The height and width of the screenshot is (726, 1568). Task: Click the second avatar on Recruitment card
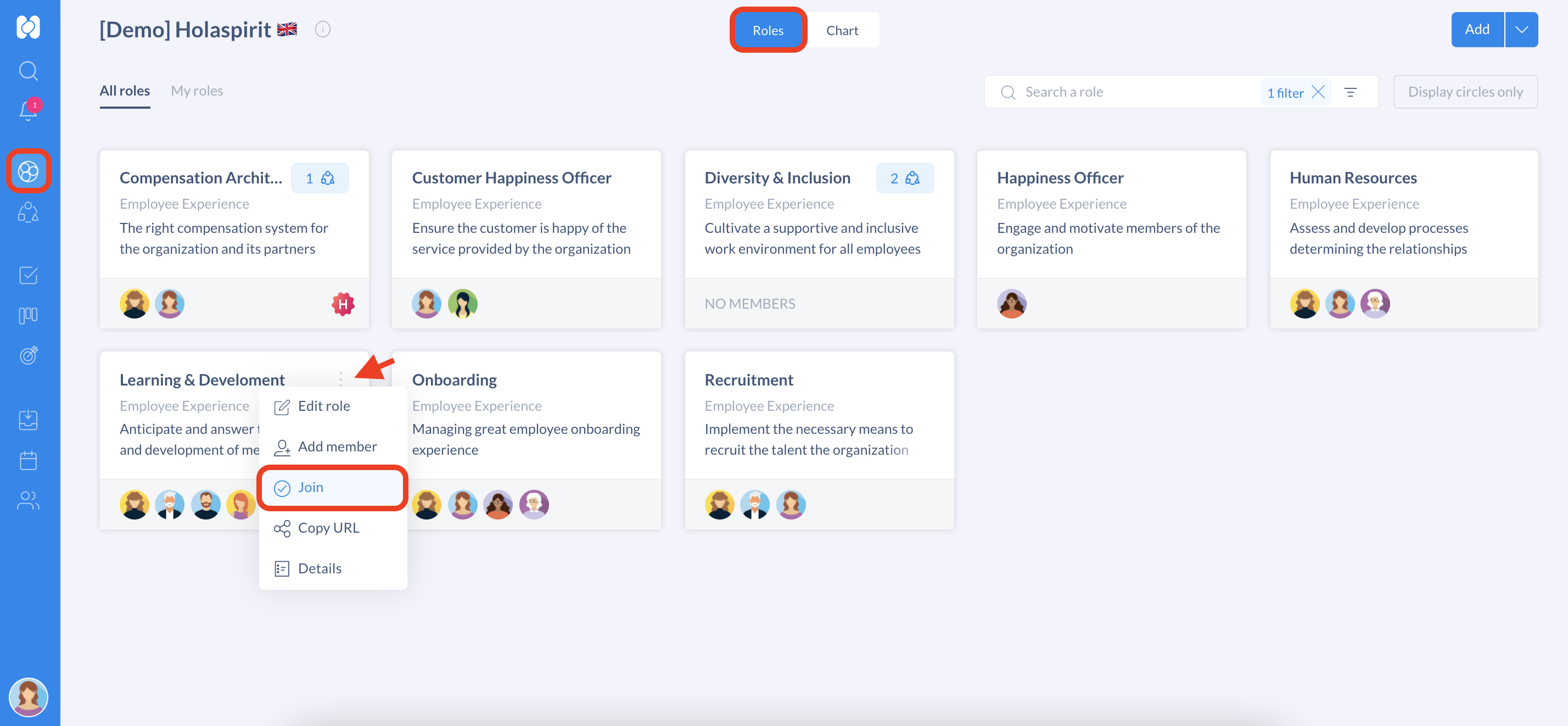click(755, 504)
